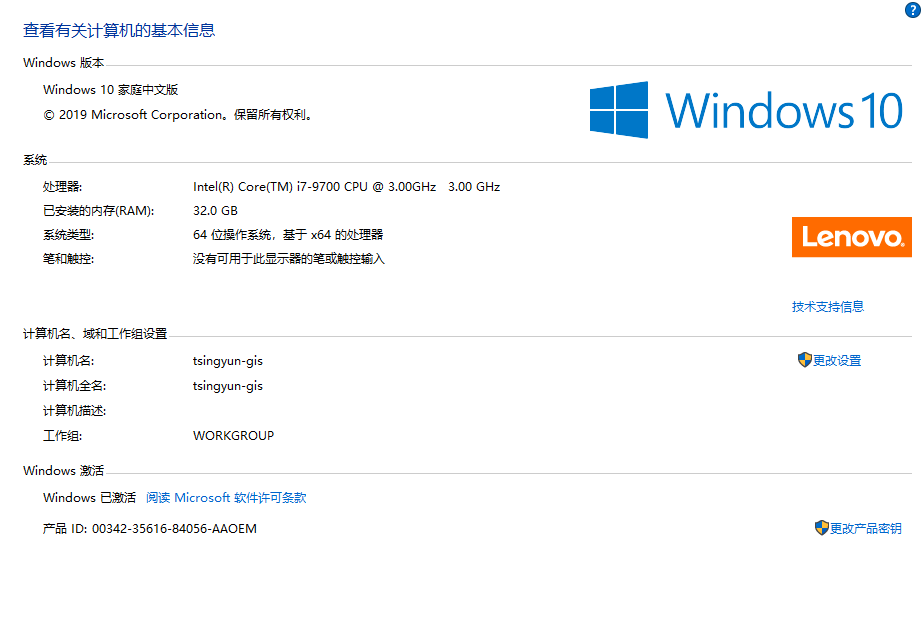Select the tsingyun-gis value beside 计算机全名

tap(228, 386)
